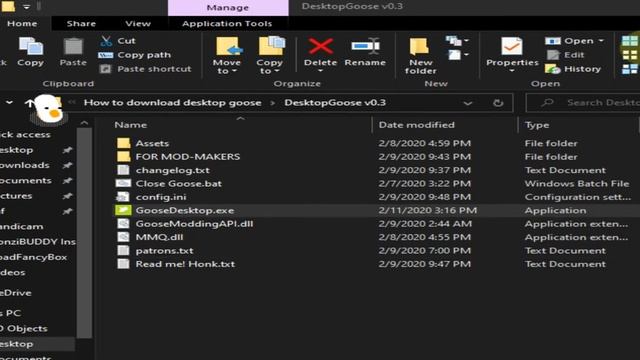The width and height of the screenshot is (640, 360).
Task: Select the Manage contextual tab
Action: coord(228,7)
